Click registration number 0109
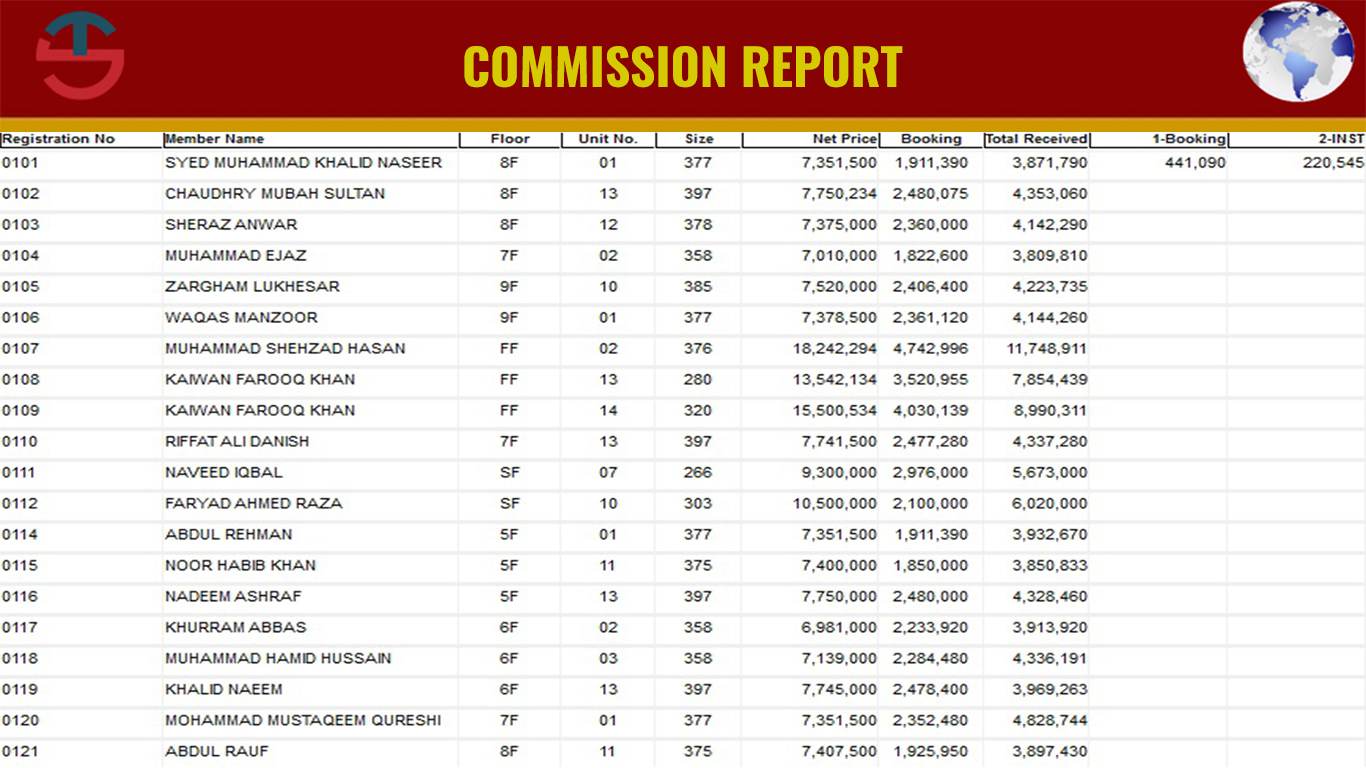 (x=20, y=410)
